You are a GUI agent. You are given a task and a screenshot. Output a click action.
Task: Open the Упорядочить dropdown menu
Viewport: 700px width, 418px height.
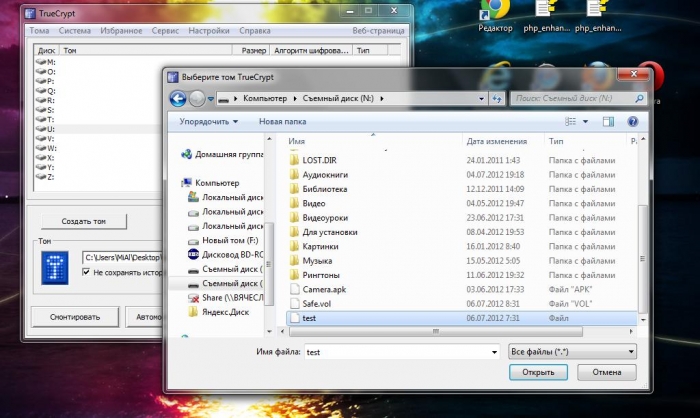[209, 122]
